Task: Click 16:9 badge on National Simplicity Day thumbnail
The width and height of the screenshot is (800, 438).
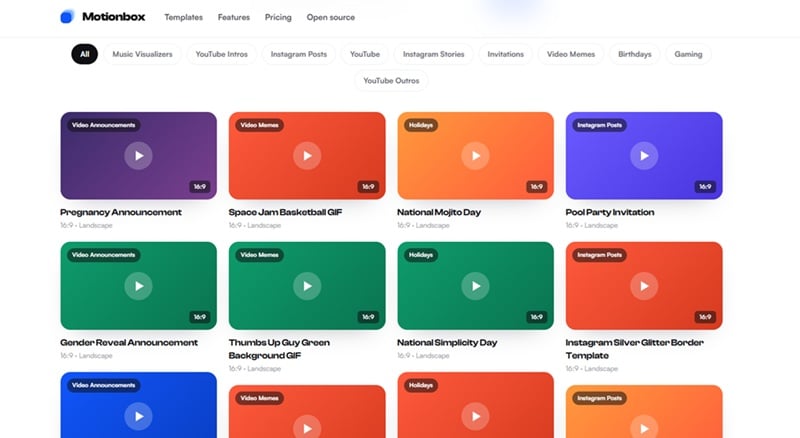Action: (x=537, y=317)
